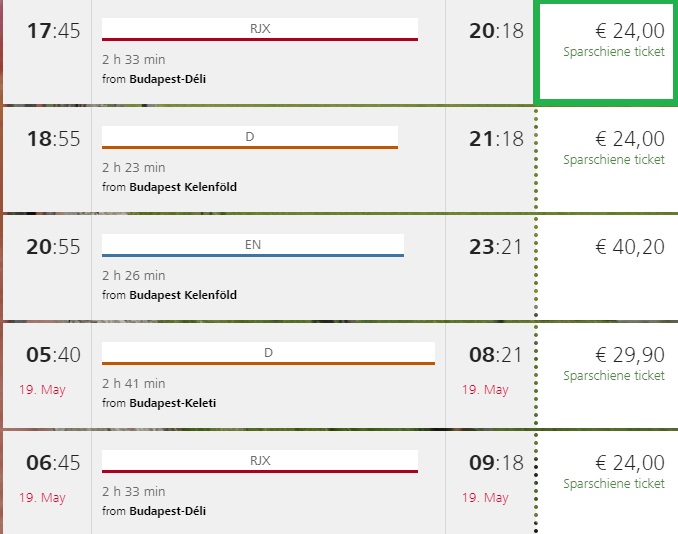This screenshot has height=534, width=678.
Task: Click the Sparschiene ticket label under €29,90
Action: 613,376
